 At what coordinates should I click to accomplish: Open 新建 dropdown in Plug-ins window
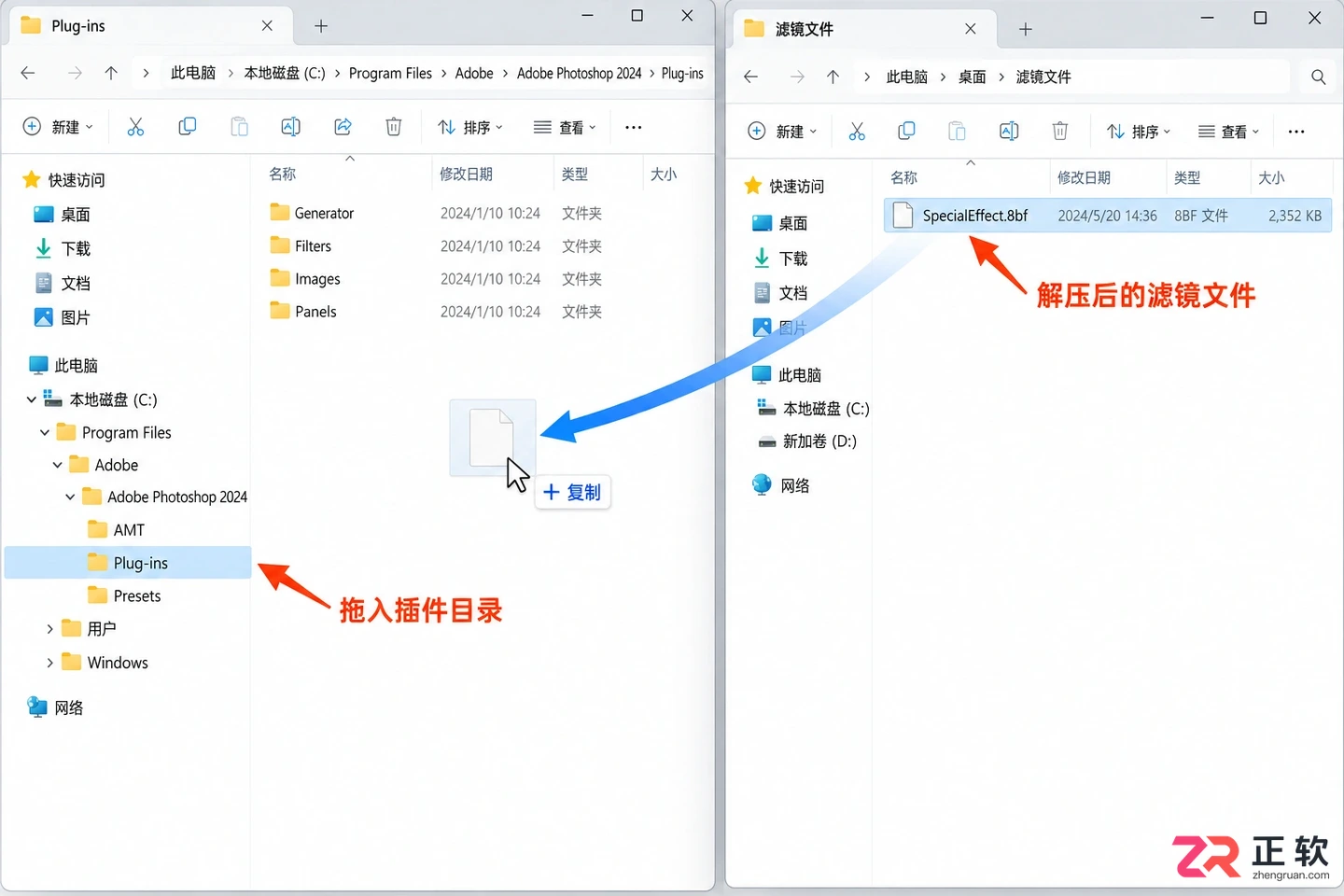click(58, 127)
